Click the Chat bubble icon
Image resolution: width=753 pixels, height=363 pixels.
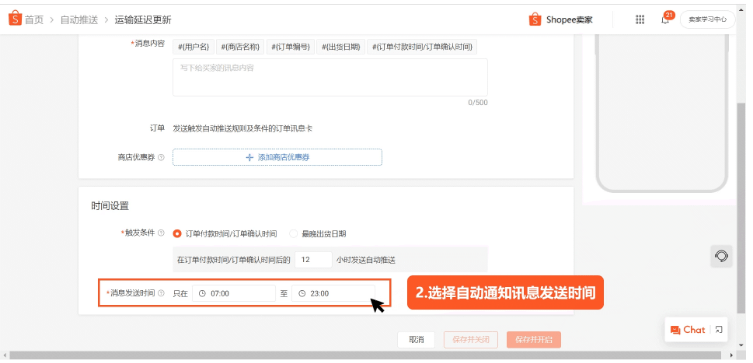675,330
